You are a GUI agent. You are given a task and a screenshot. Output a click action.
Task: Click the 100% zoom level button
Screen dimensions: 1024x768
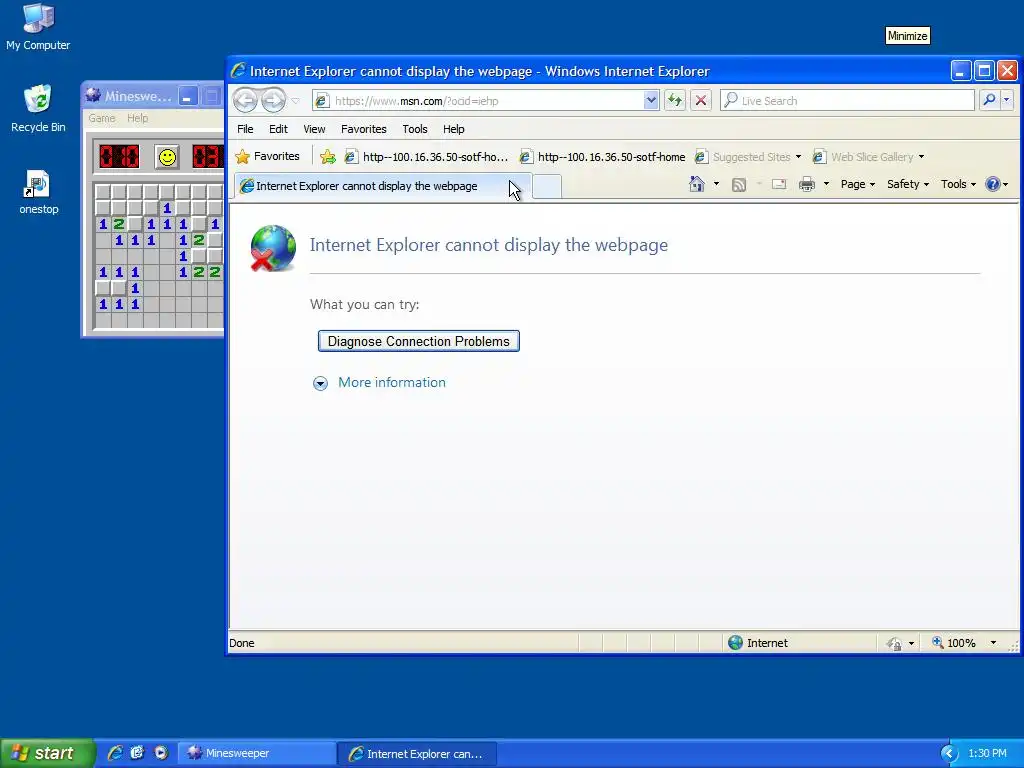[954, 643]
